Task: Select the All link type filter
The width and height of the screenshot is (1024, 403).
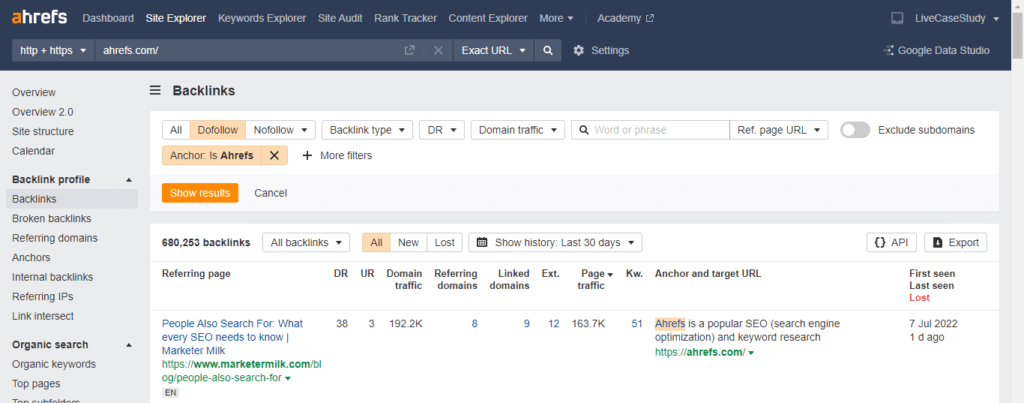Action: (x=176, y=130)
